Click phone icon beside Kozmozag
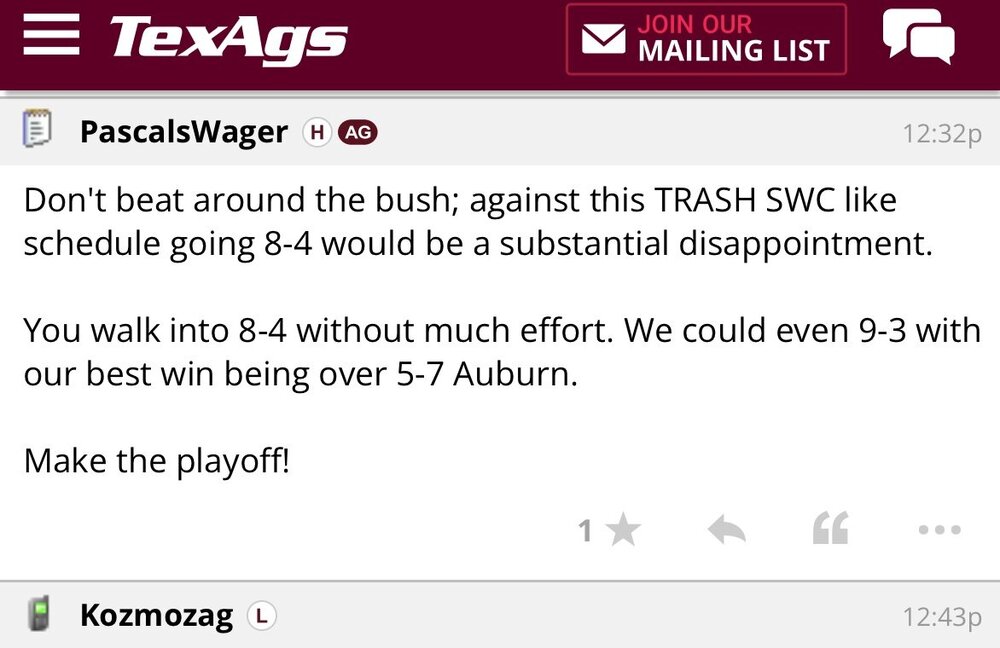This screenshot has height=648, width=1000. (x=37, y=614)
